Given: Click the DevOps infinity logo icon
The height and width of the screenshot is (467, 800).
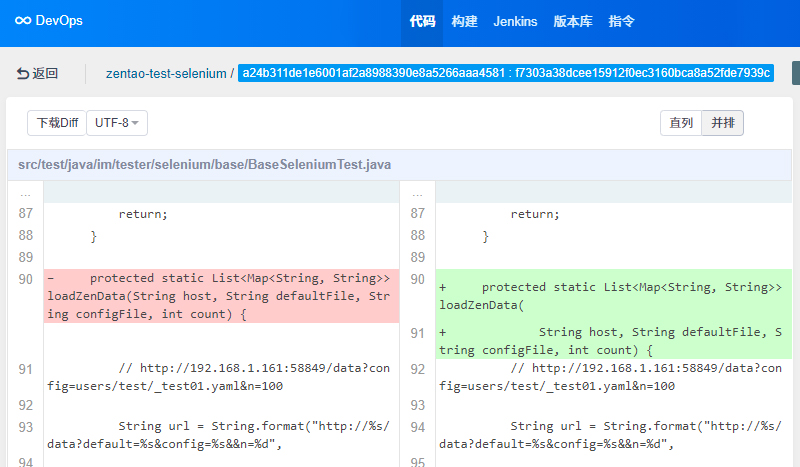Looking at the screenshot, I should click(x=22, y=22).
